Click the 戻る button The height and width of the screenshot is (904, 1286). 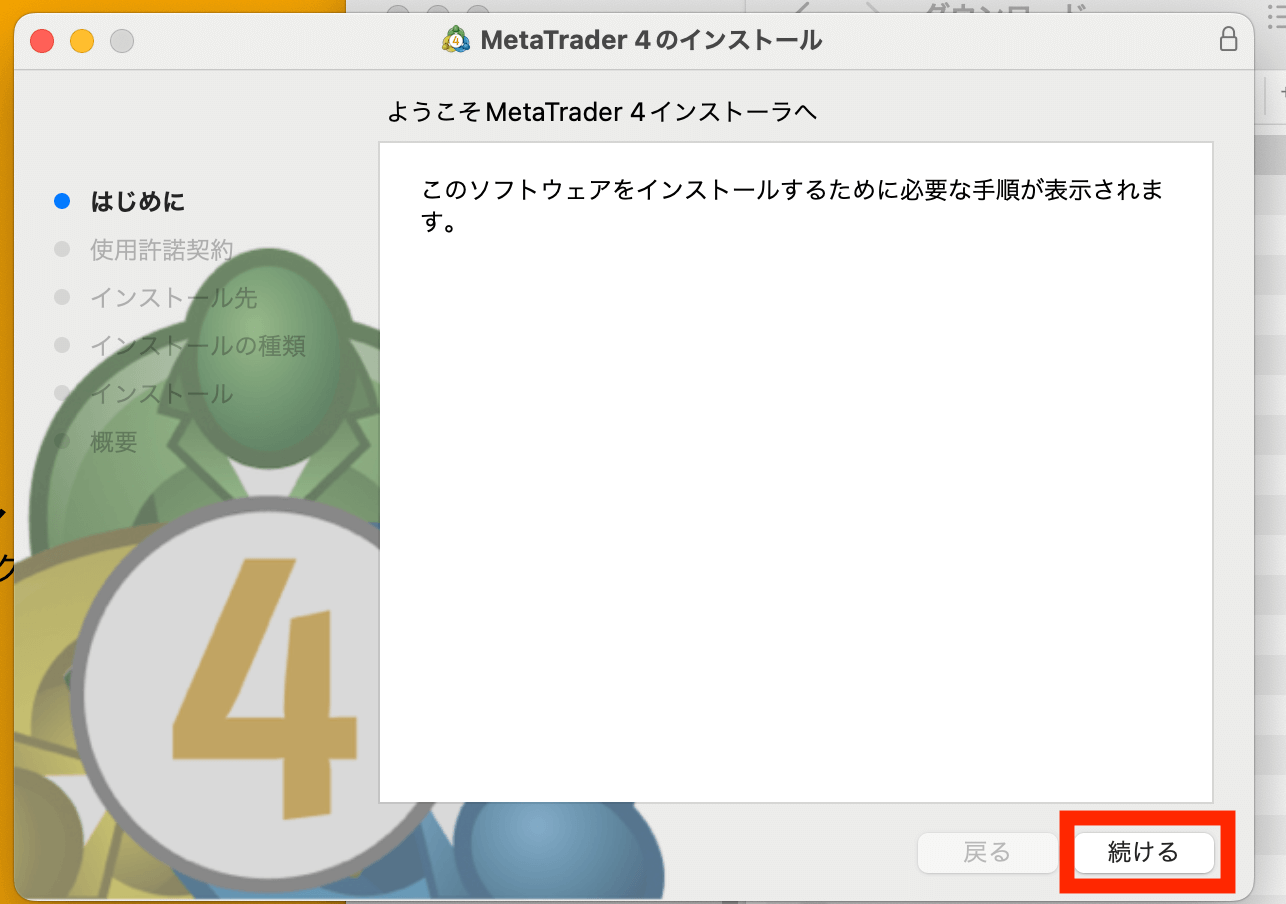[987, 852]
